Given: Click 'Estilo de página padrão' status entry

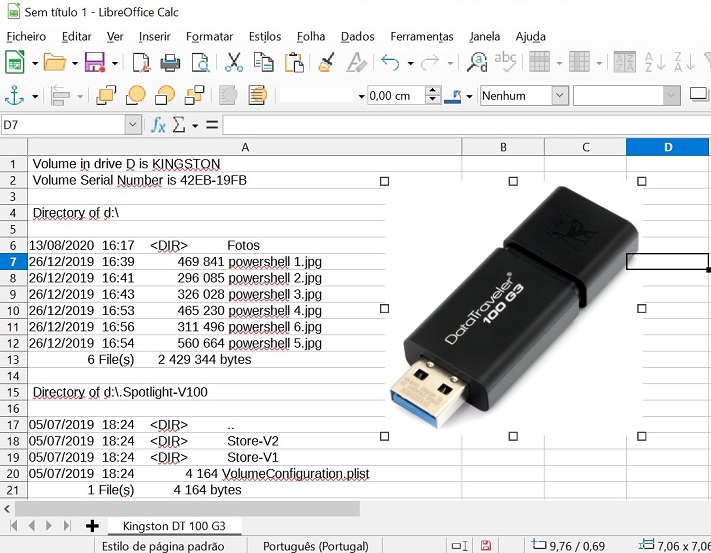Looking at the screenshot, I should click(x=163, y=546).
